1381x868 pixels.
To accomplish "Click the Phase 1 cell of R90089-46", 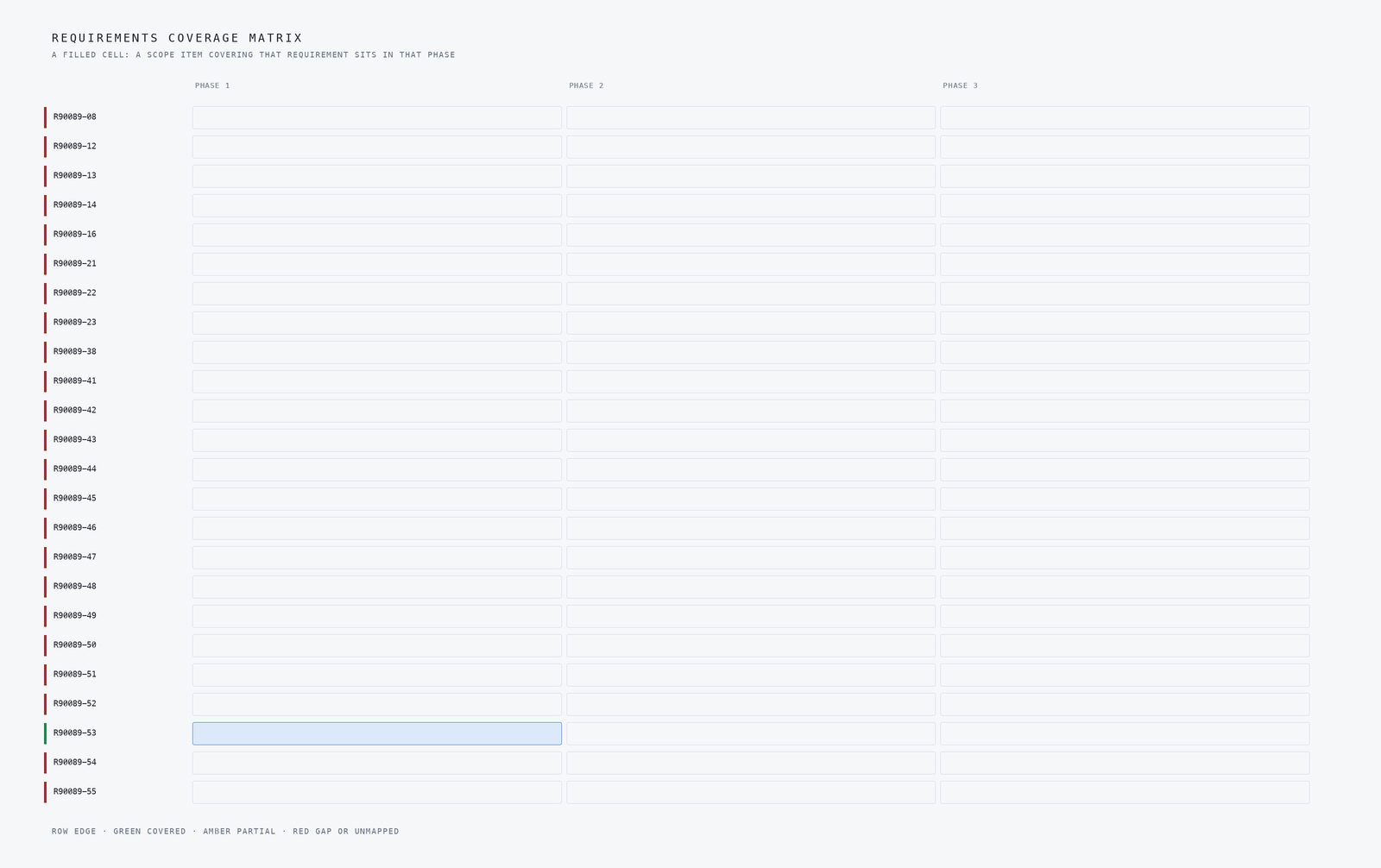I will click(377, 528).
